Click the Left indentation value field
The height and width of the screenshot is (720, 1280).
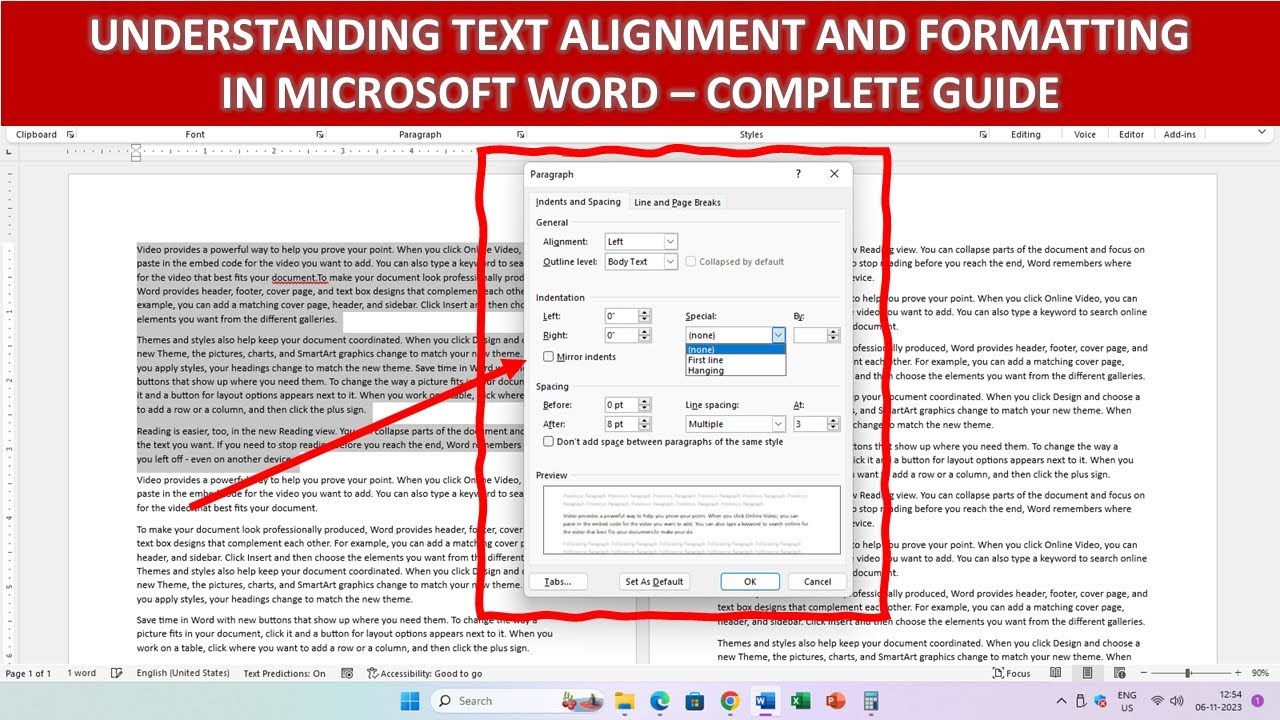(621, 316)
